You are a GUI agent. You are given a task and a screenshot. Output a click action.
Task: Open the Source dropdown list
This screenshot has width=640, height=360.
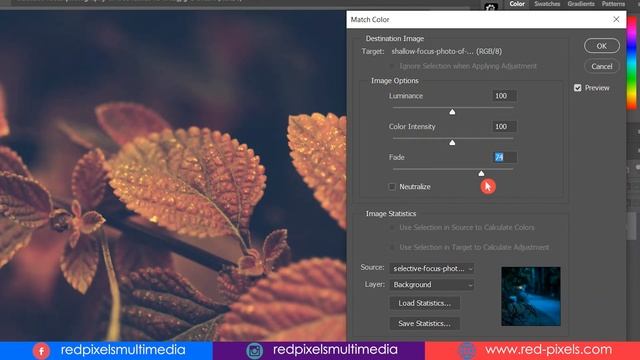click(x=432, y=269)
